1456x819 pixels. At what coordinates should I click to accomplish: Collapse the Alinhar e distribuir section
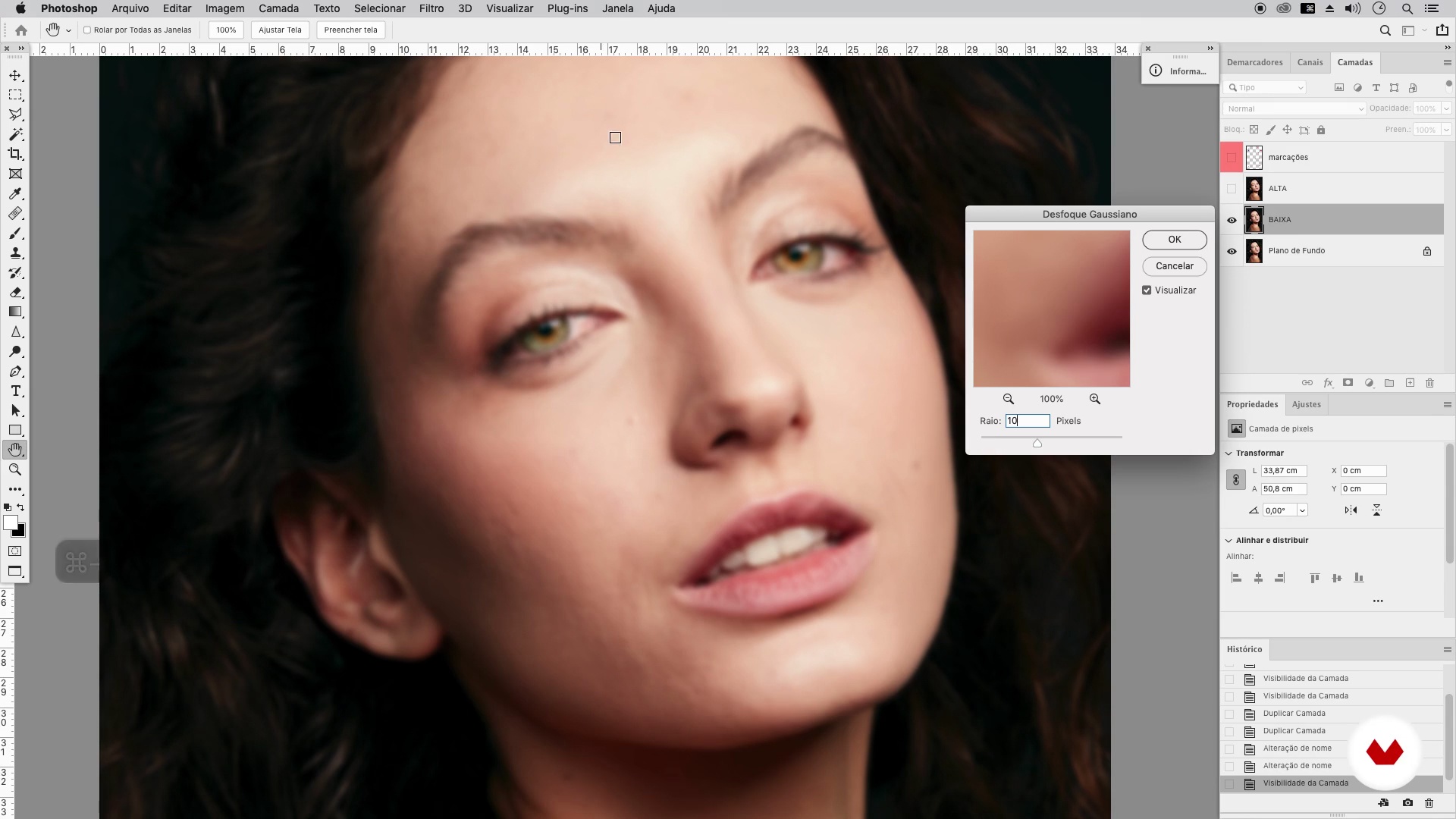[1229, 541]
